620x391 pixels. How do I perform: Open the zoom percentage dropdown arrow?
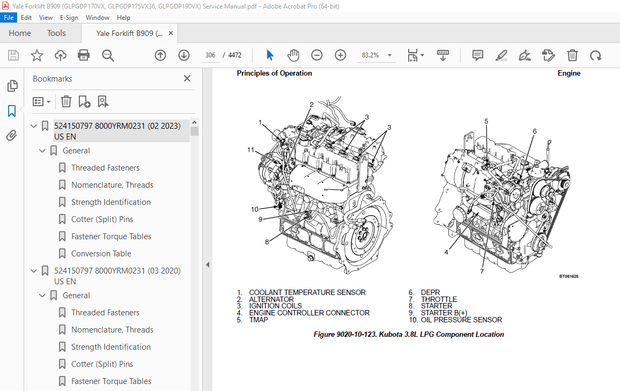pos(389,55)
